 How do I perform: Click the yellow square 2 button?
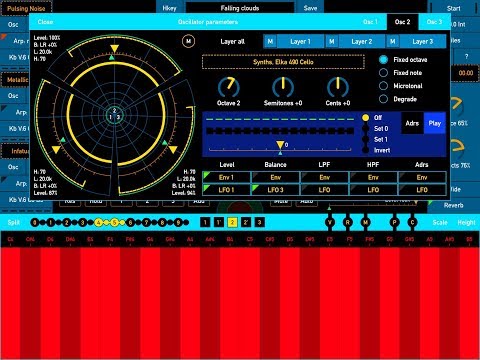pos(232,222)
